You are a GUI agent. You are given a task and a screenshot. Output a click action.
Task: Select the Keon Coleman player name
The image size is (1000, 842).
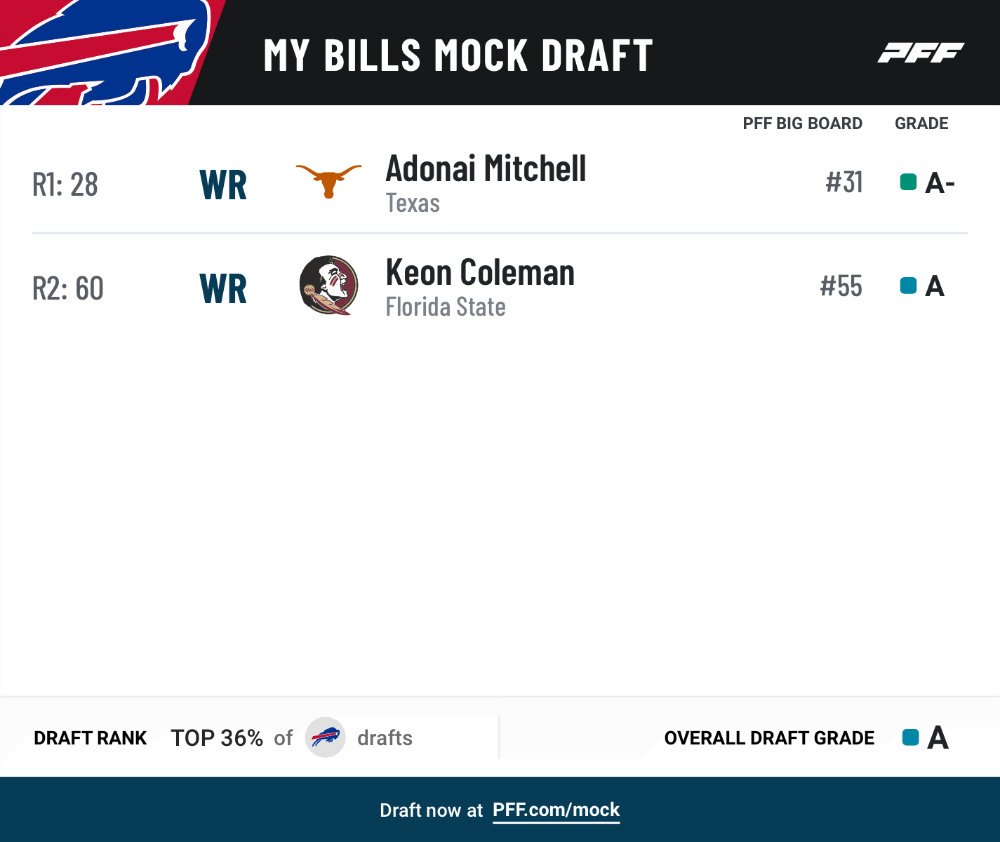tap(480, 272)
